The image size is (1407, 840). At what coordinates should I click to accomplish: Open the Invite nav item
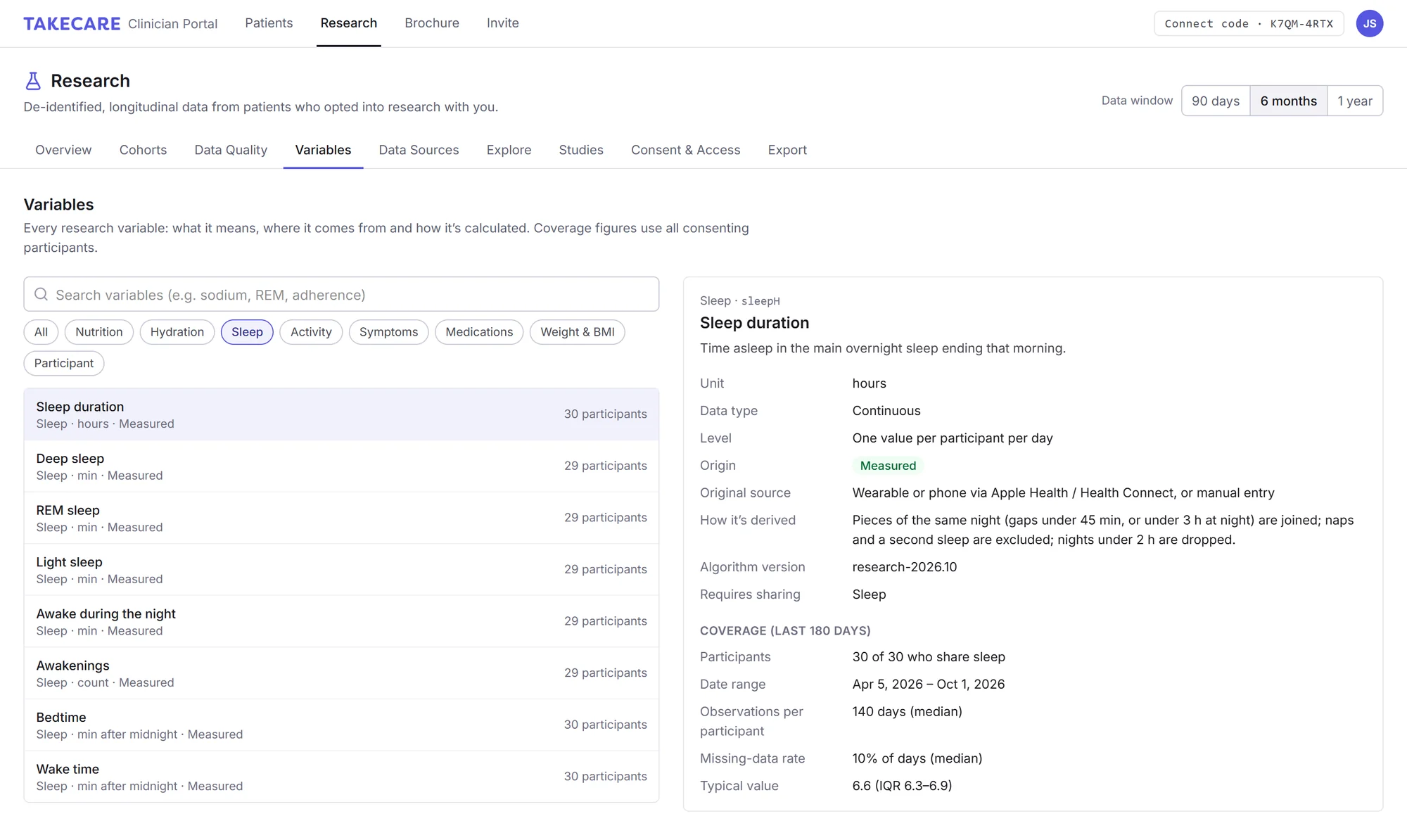click(503, 23)
